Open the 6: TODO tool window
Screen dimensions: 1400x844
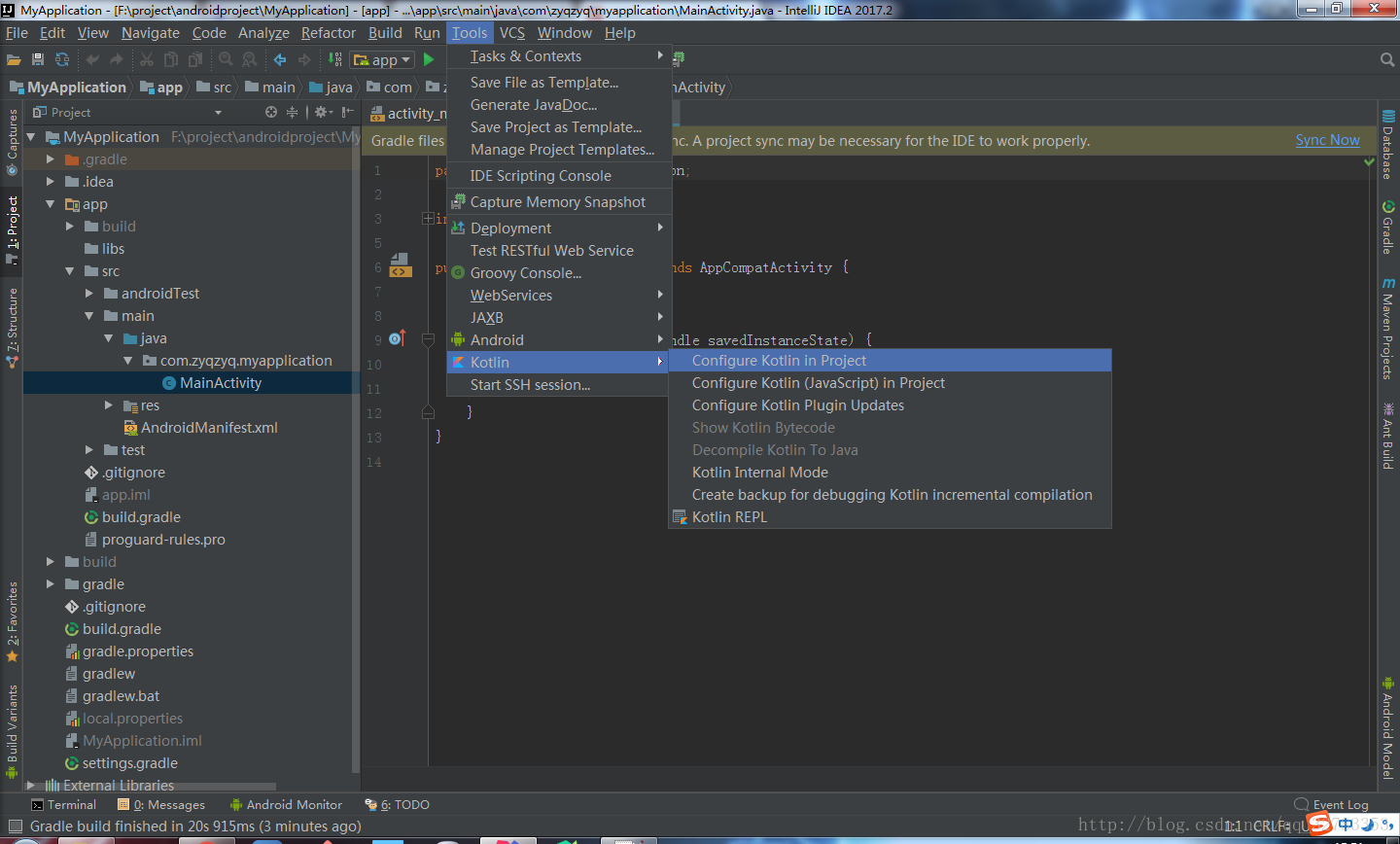click(x=397, y=805)
